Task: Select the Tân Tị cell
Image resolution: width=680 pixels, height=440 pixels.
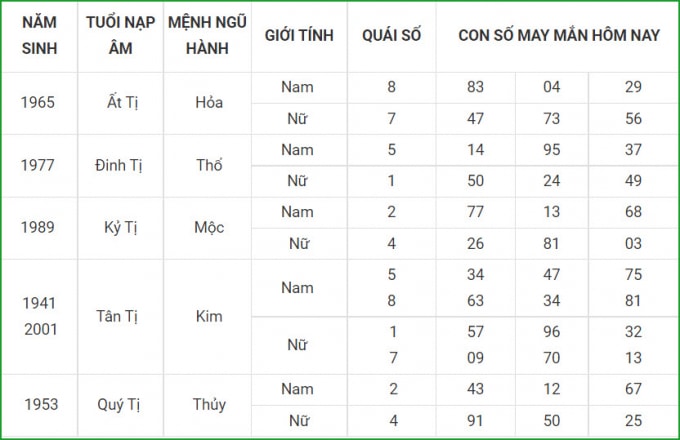Action: pos(117,316)
